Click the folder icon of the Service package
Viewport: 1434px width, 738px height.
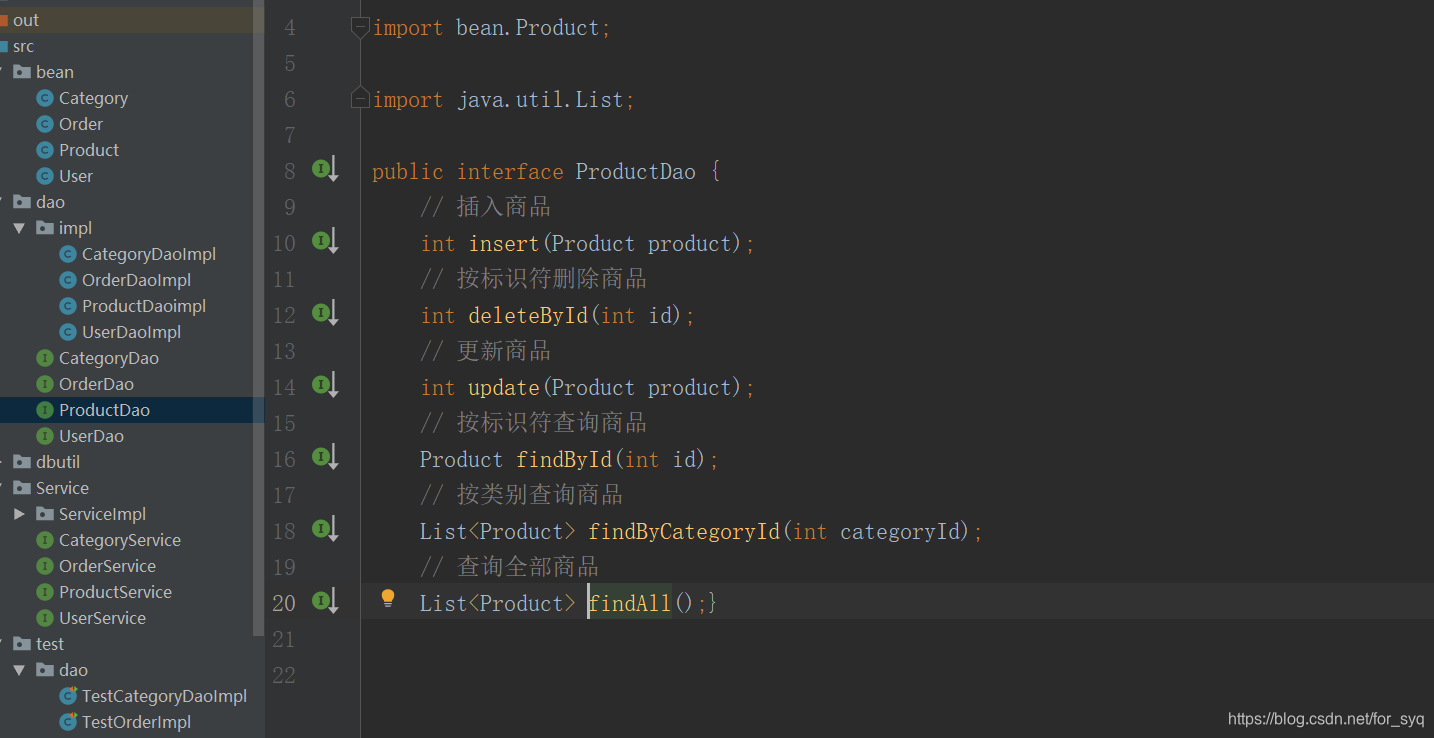[x=22, y=488]
